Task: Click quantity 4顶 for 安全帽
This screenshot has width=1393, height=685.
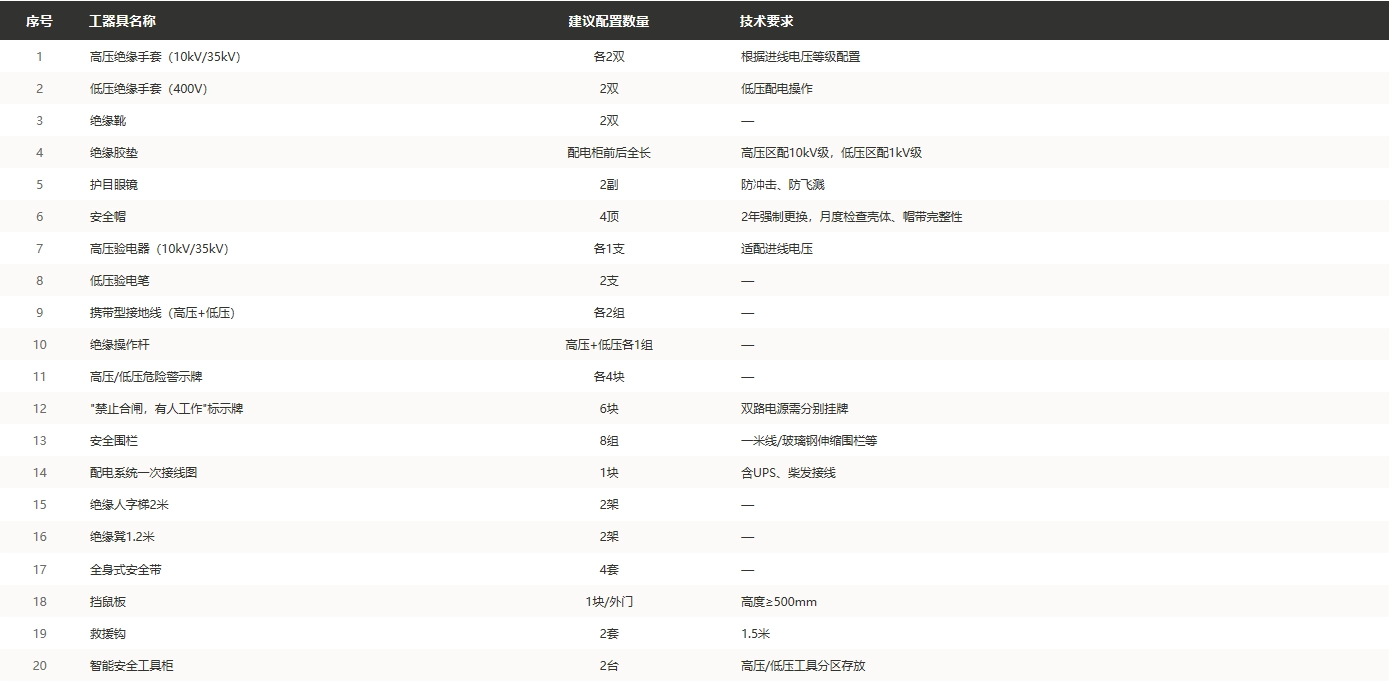Action: (x=609, y=217)
